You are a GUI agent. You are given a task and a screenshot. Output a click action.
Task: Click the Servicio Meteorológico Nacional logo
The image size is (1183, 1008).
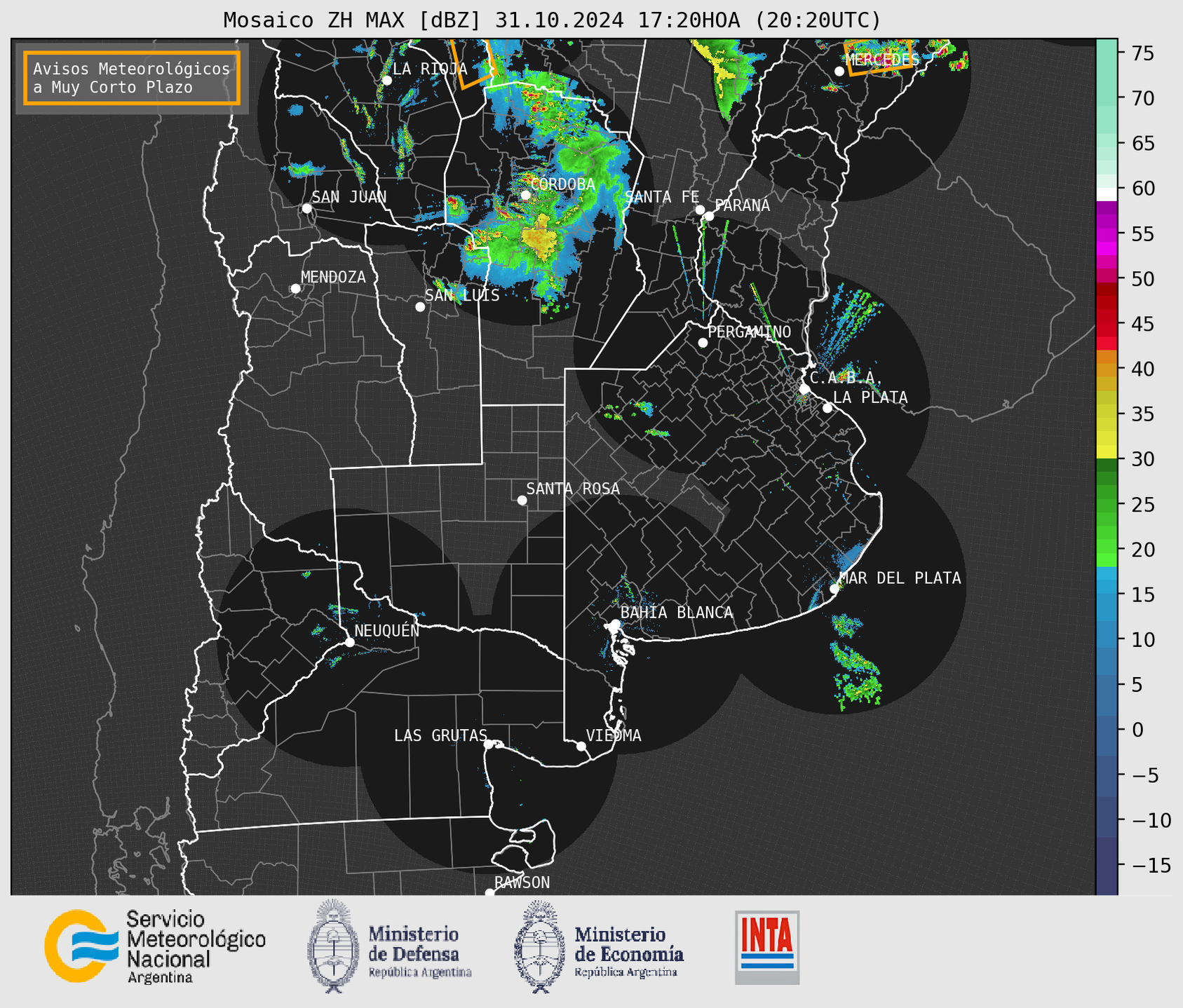click(155, 946)
